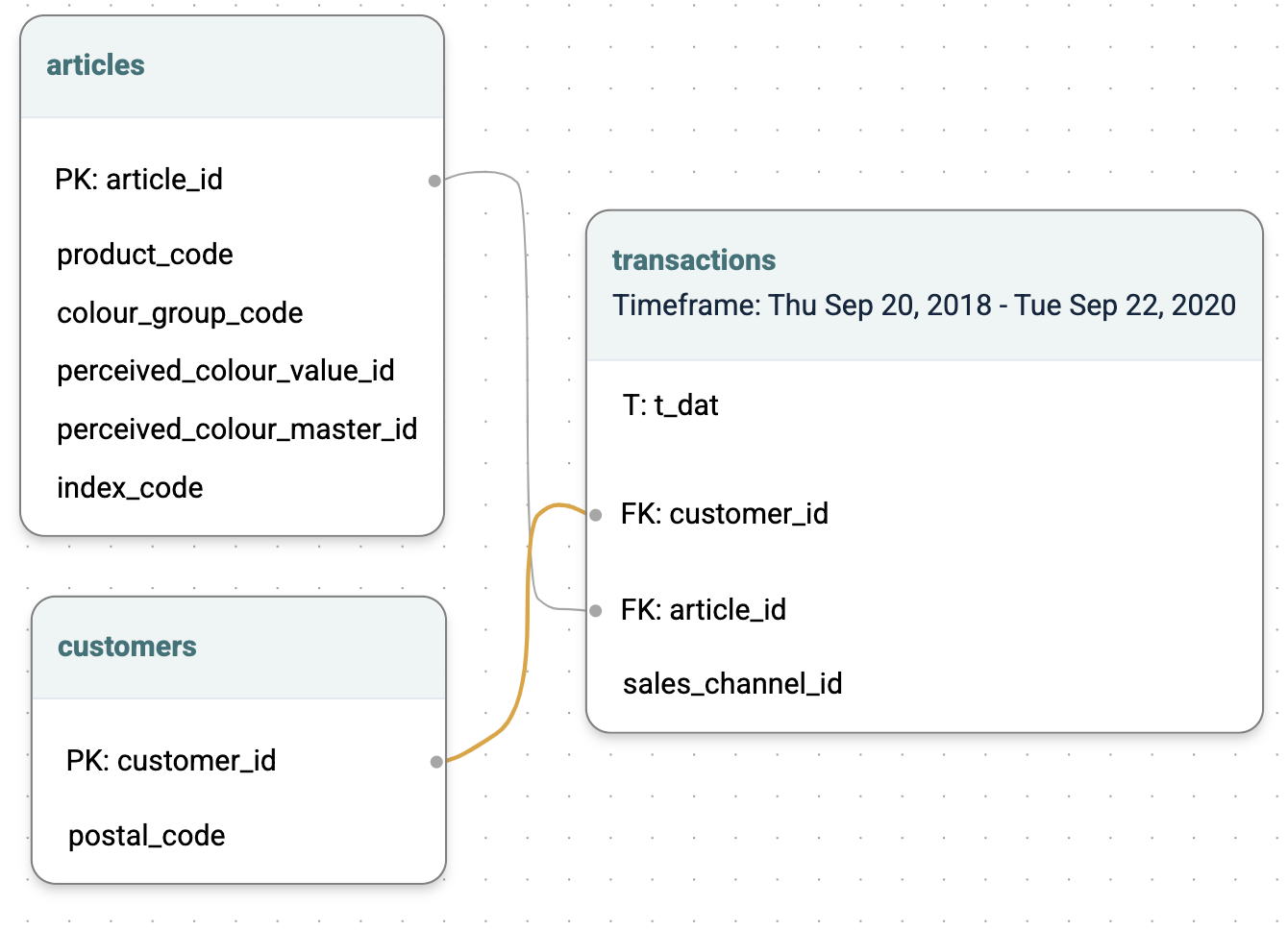Click the FK: customer_id field label
Image resolution: width=1288 pixels, height=930 pixels.
coord(725,514)
